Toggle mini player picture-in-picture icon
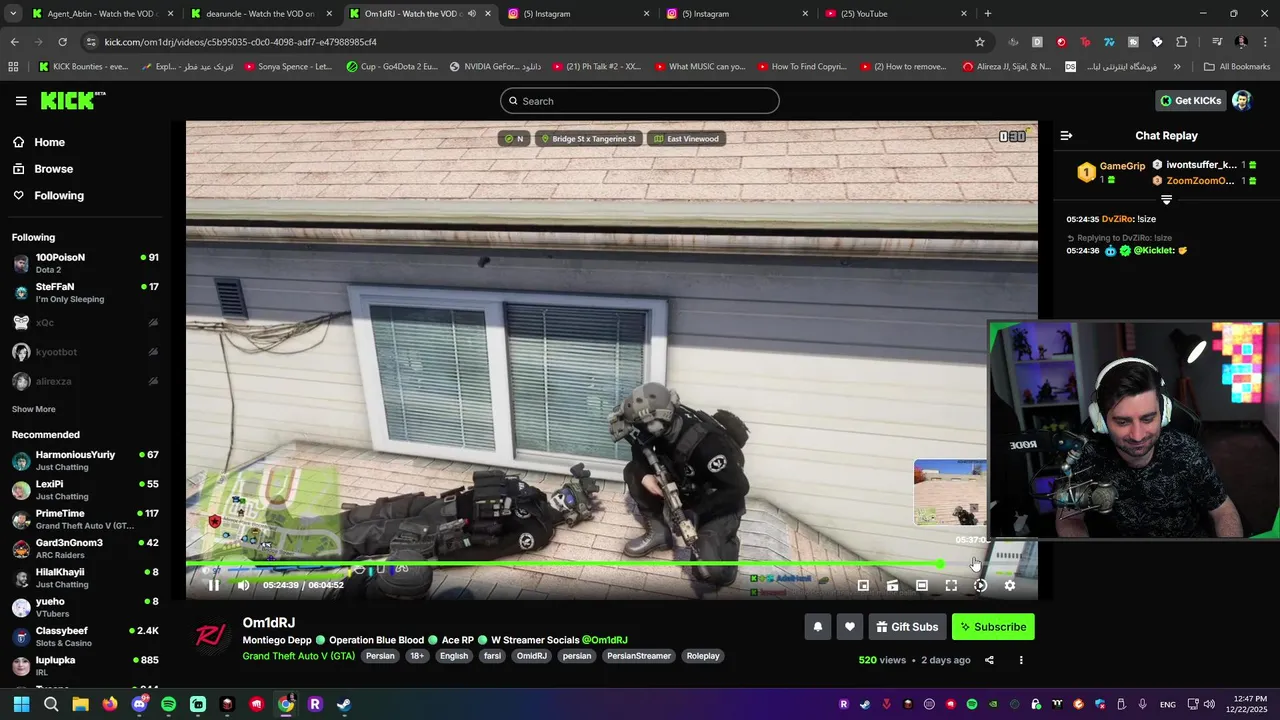The height and width of the screenshot is (720, 1280). tap(863, 585)
